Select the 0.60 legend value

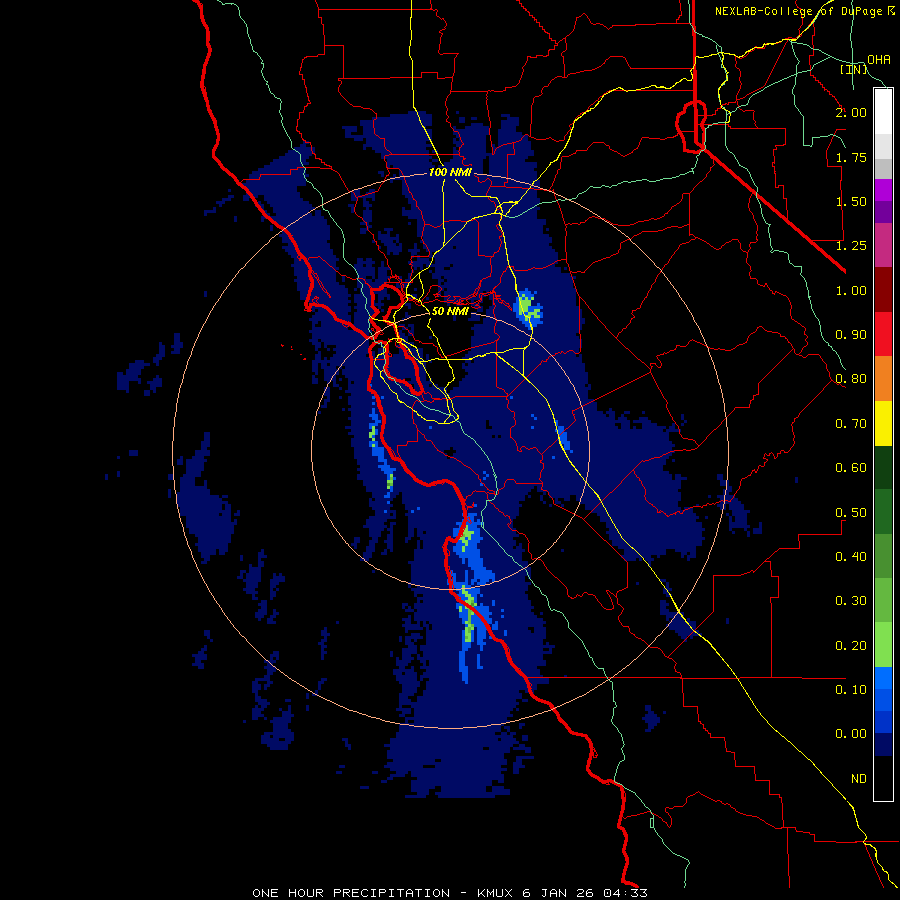pyautogui.click(x=851, y=468)
